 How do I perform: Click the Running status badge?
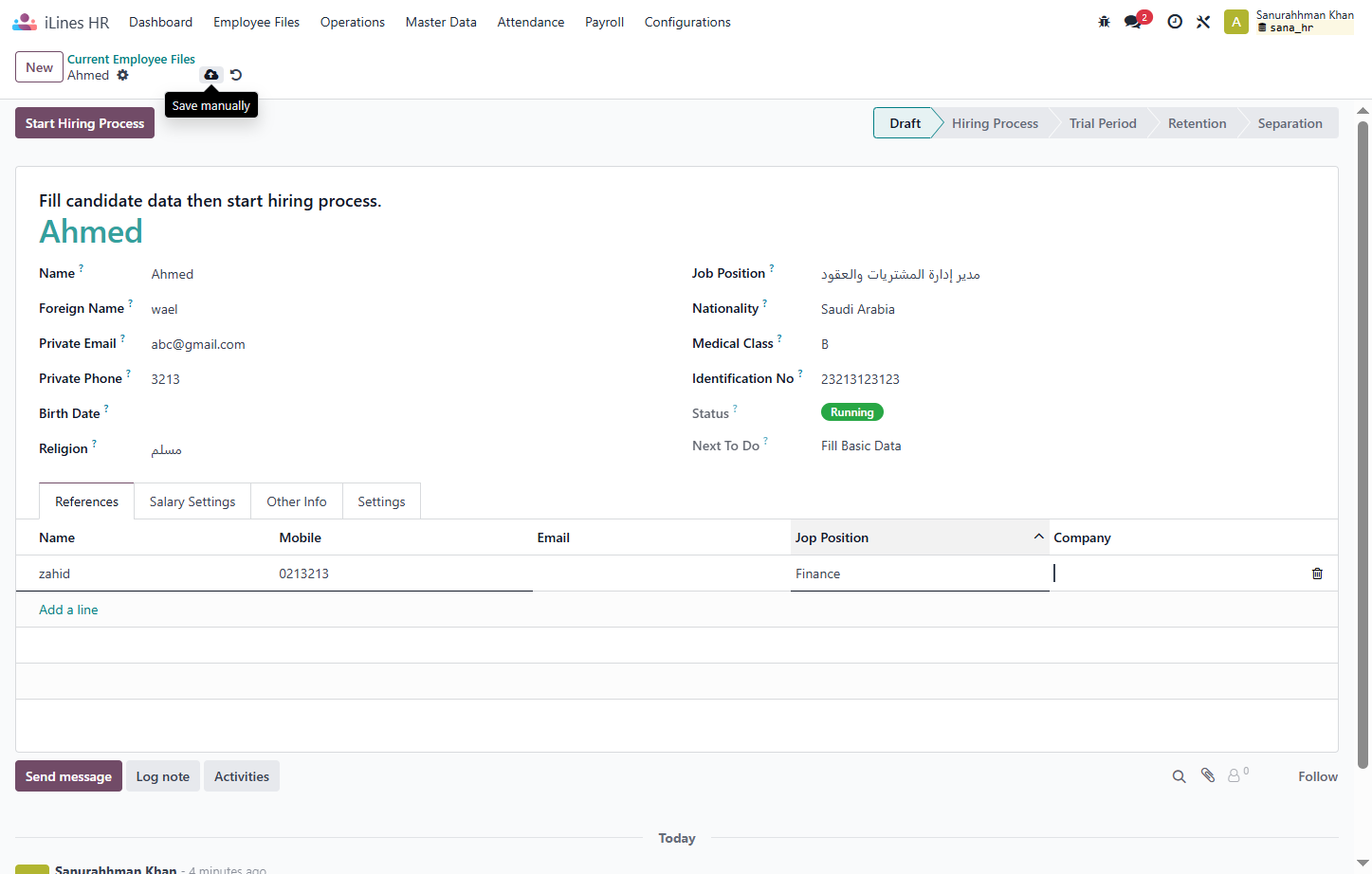[851, 412]
